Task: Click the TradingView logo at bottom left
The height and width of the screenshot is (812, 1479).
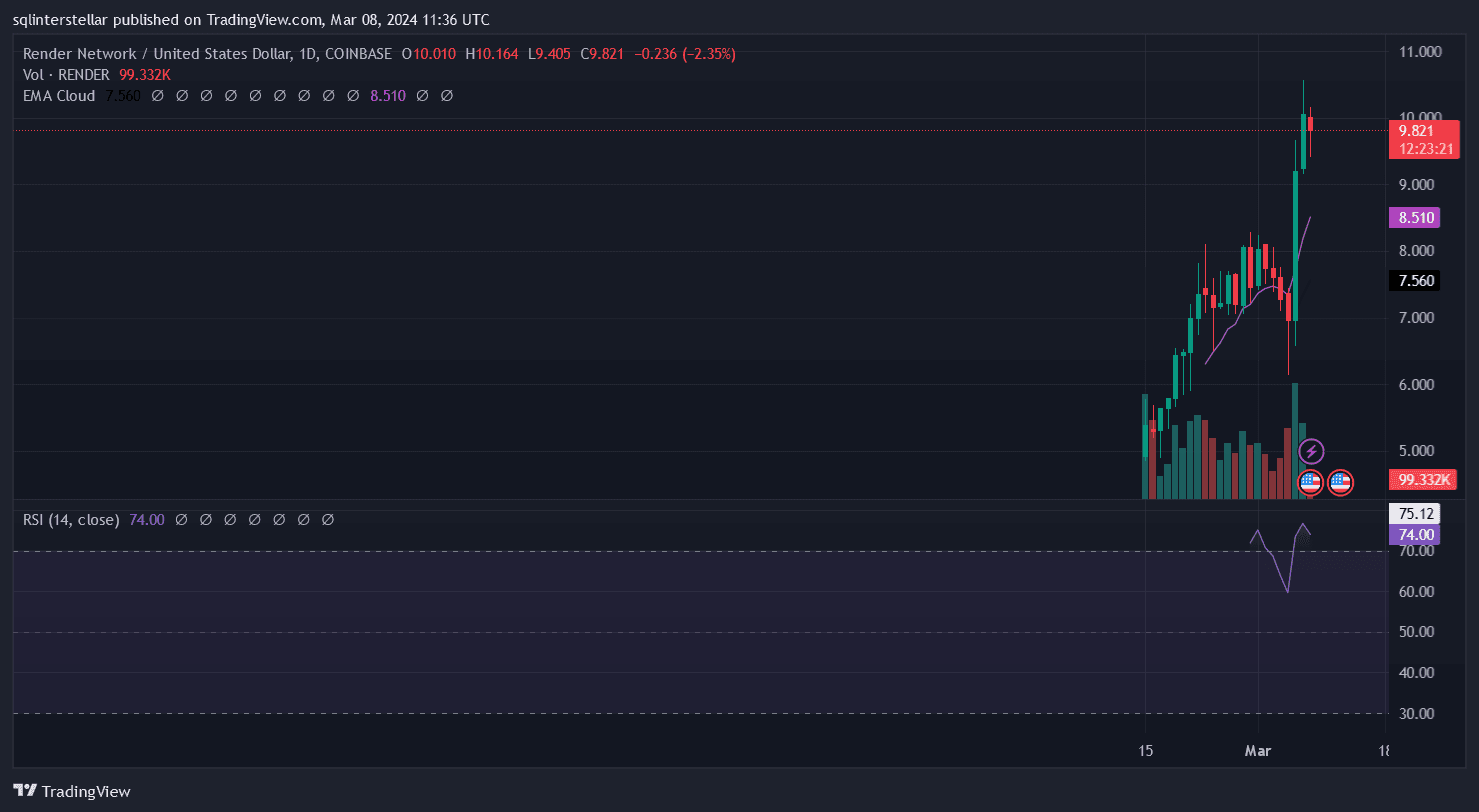Action: click(x=72, y=791)
